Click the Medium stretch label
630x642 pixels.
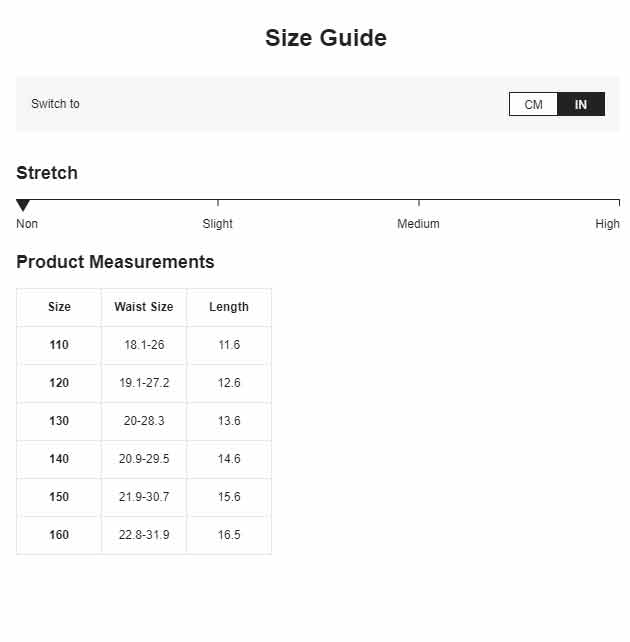click(418, 224)
